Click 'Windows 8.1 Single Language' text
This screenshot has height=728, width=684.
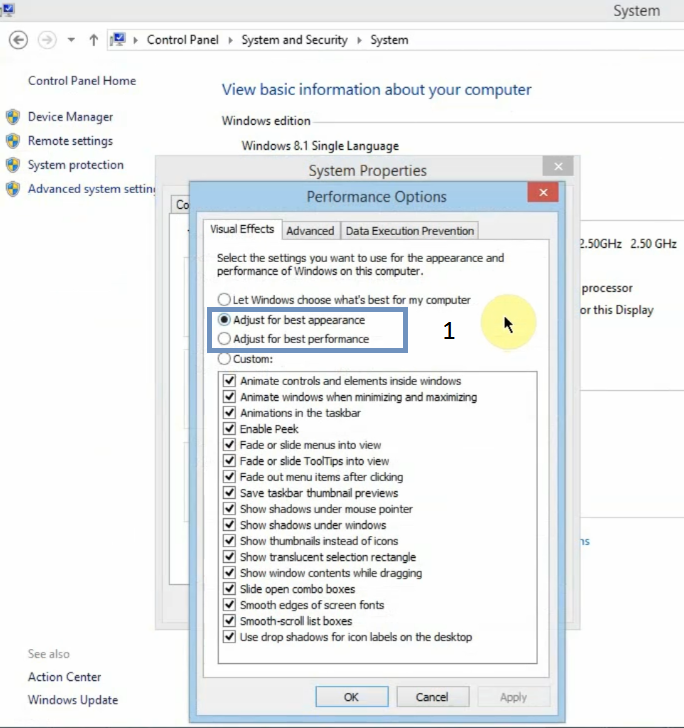point(320,146)
